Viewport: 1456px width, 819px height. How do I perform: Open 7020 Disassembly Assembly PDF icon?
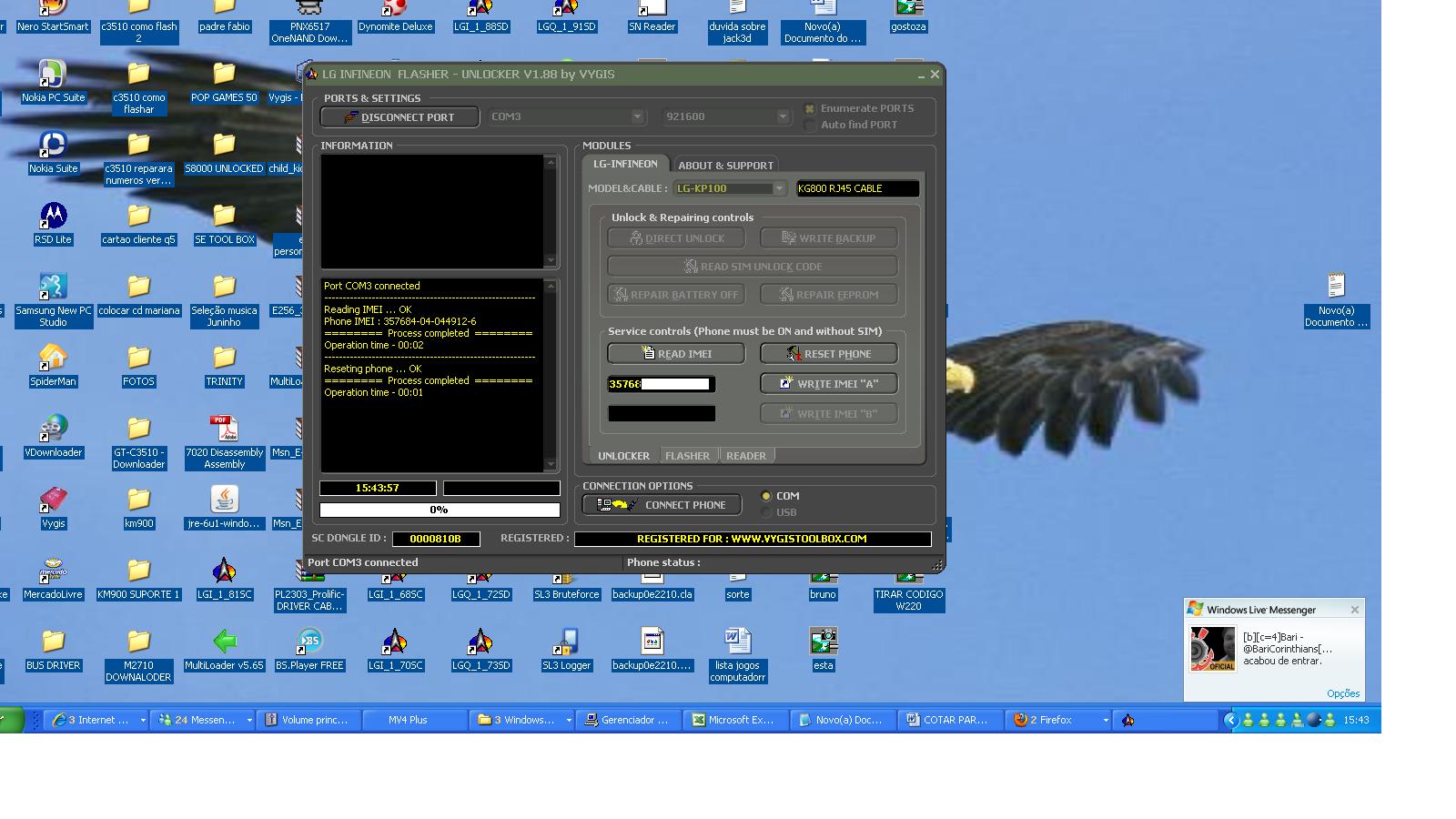(x=224, y=430)
